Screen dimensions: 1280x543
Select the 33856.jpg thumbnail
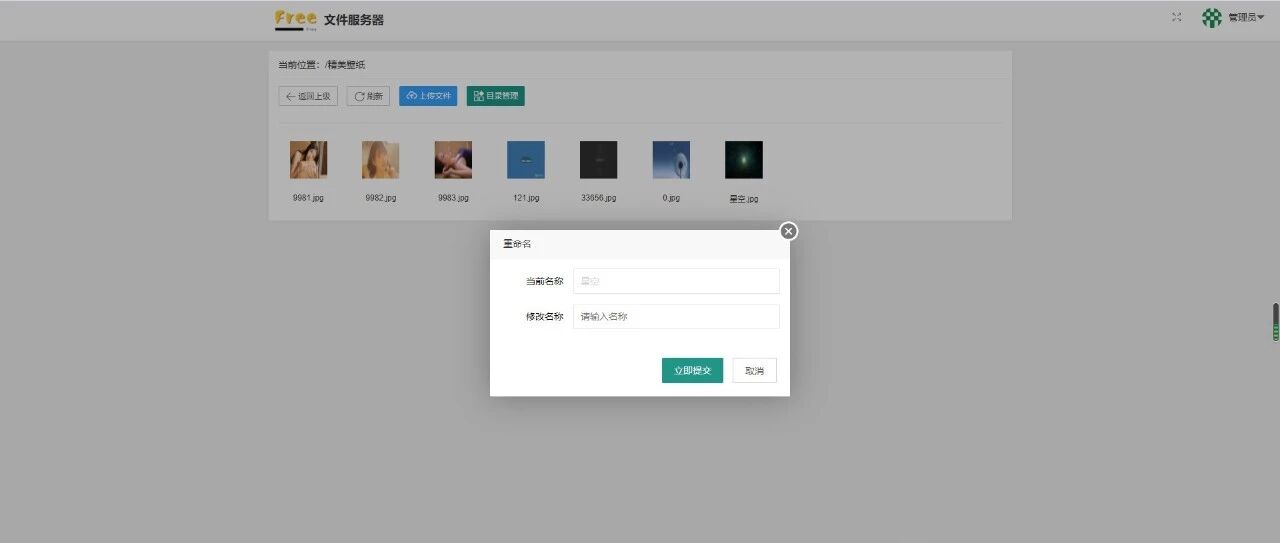(598, 160)
